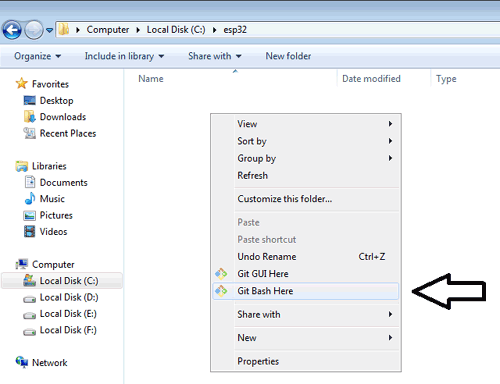Select Network in the navigation pane
Image resolution: width=500 pixels, height=384 pixels.
coord(49,363)
